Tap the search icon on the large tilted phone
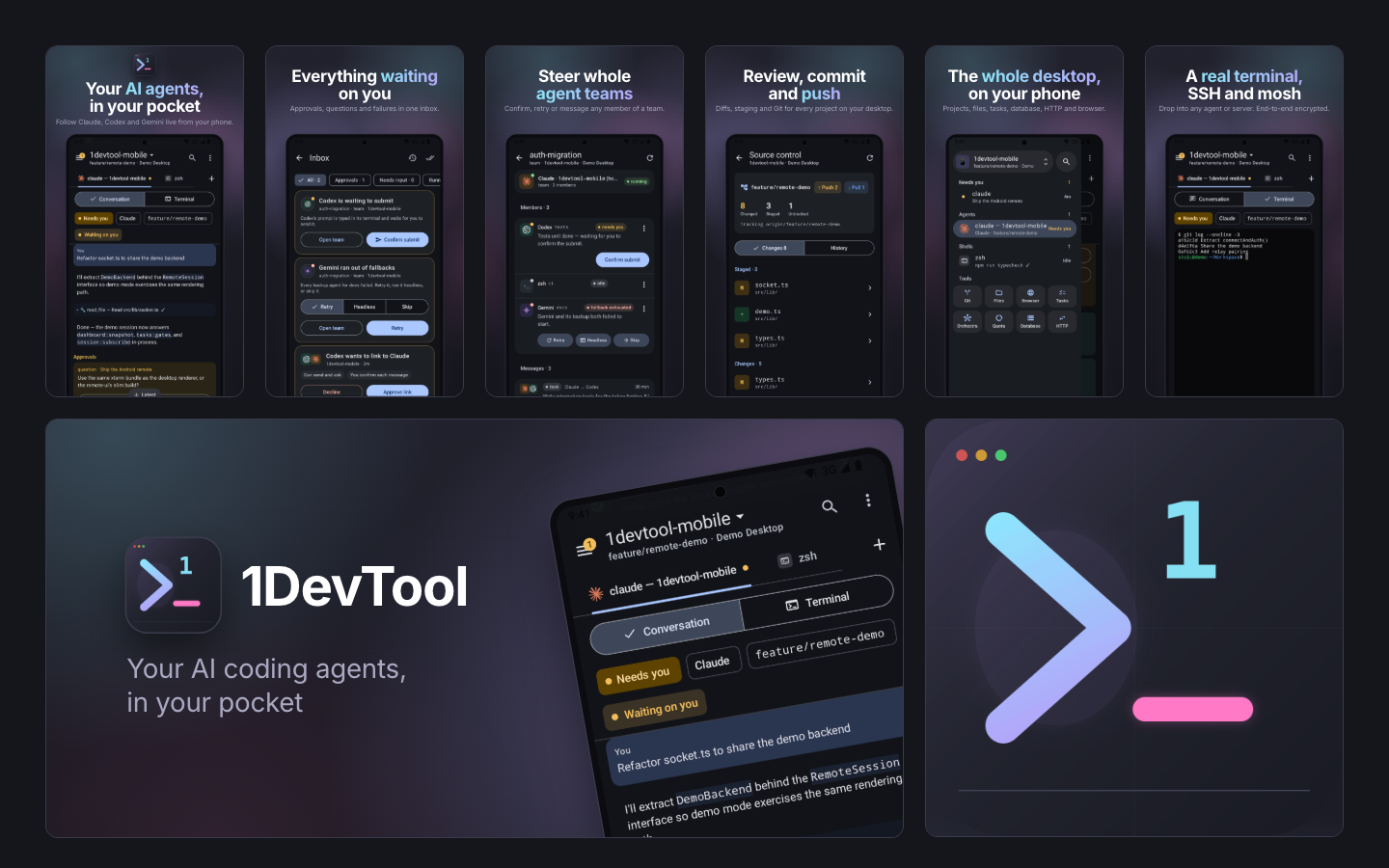The width and height of the screenshot is (1389, 868). 829,506
